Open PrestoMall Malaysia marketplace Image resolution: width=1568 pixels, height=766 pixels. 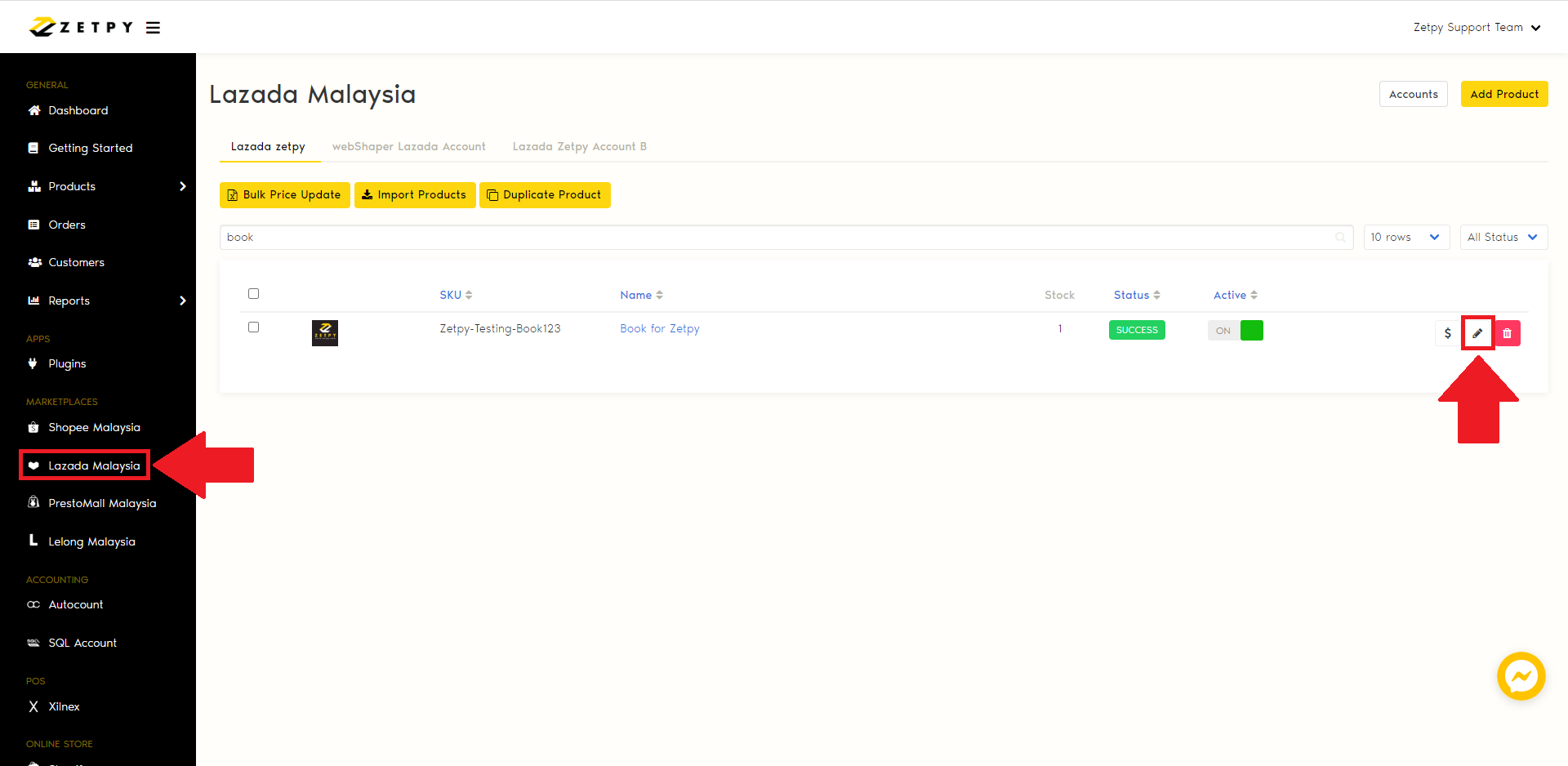point(102,503)
